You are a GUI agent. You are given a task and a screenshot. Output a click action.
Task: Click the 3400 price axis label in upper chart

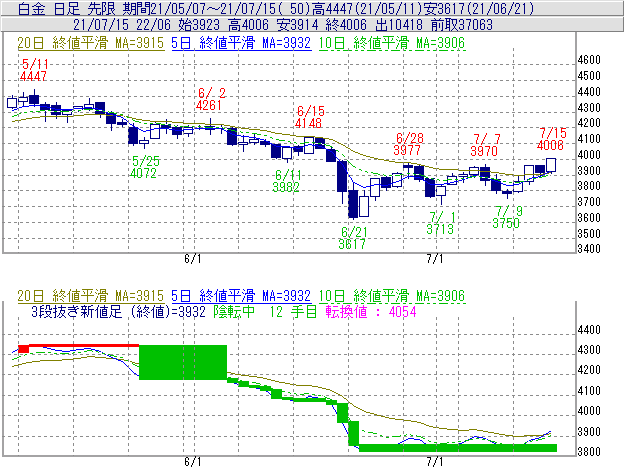589,249
